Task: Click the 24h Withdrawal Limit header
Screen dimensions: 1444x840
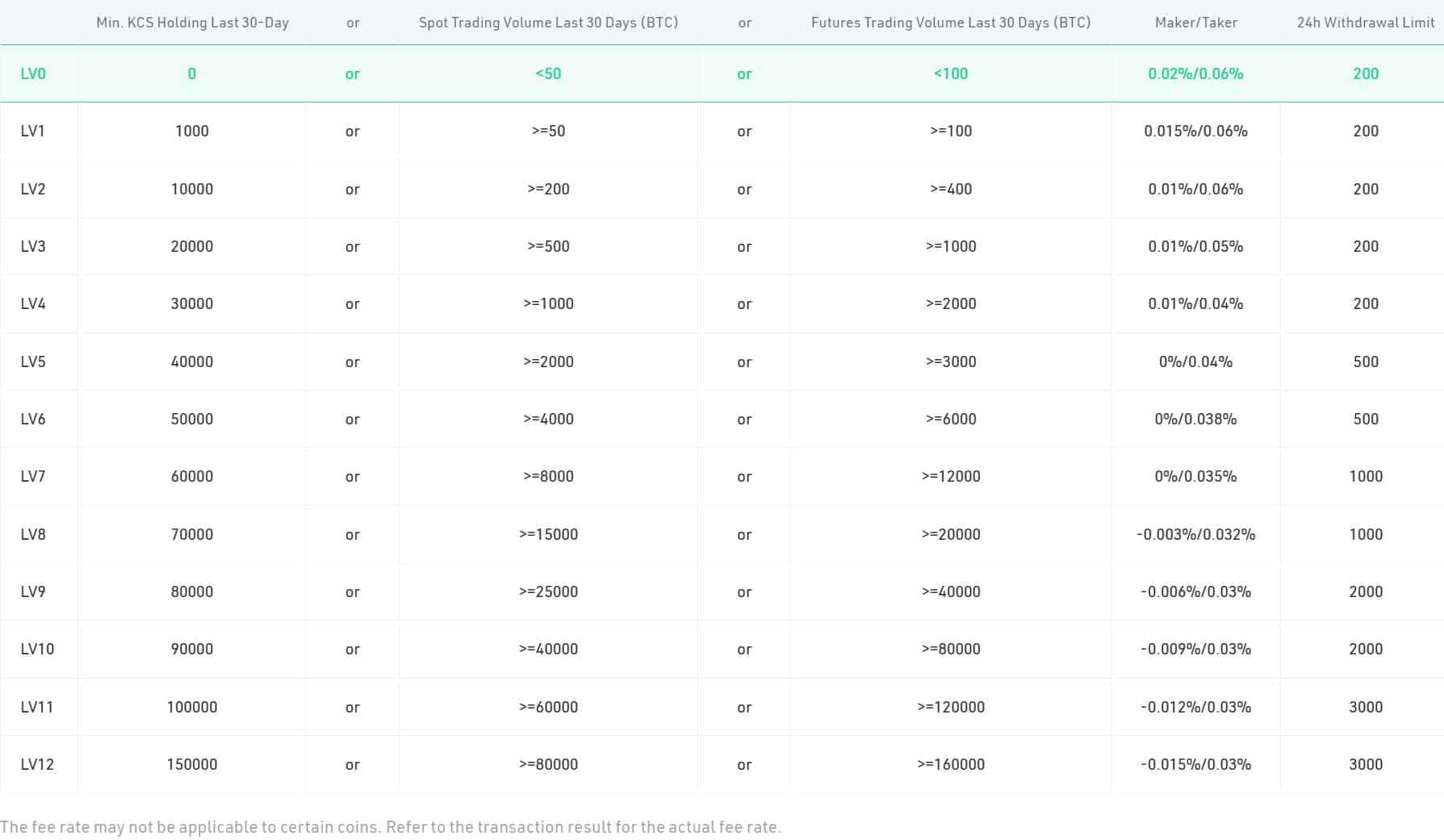Action: 1366,23
